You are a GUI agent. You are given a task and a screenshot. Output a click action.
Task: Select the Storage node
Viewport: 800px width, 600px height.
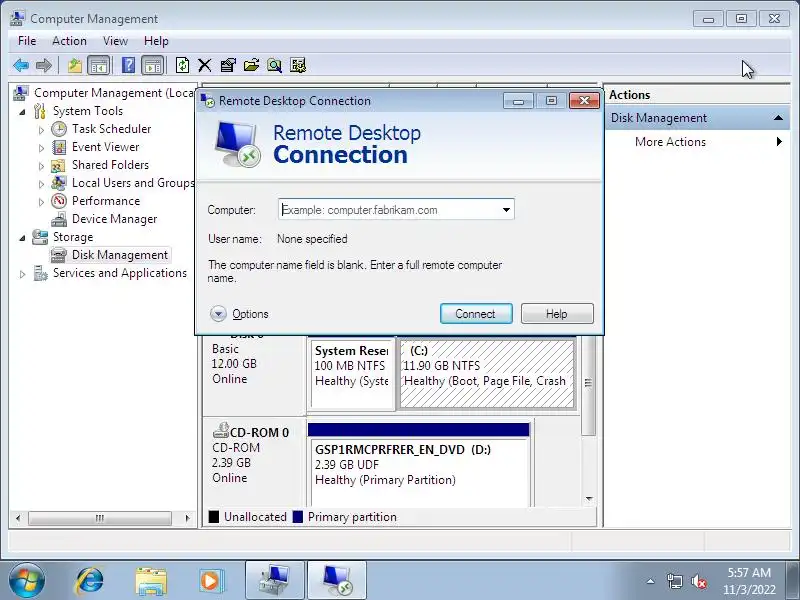[x=73, y=237]
